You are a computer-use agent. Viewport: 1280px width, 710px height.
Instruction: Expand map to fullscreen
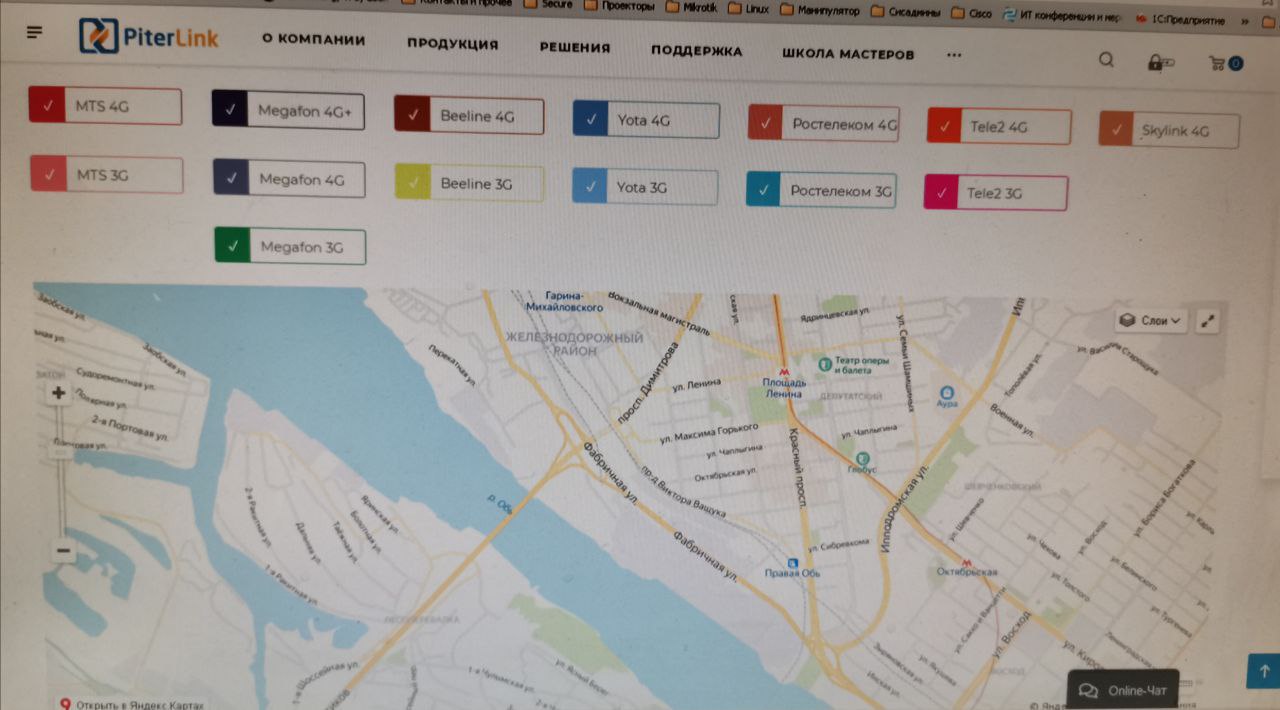tap(1209, 322)
